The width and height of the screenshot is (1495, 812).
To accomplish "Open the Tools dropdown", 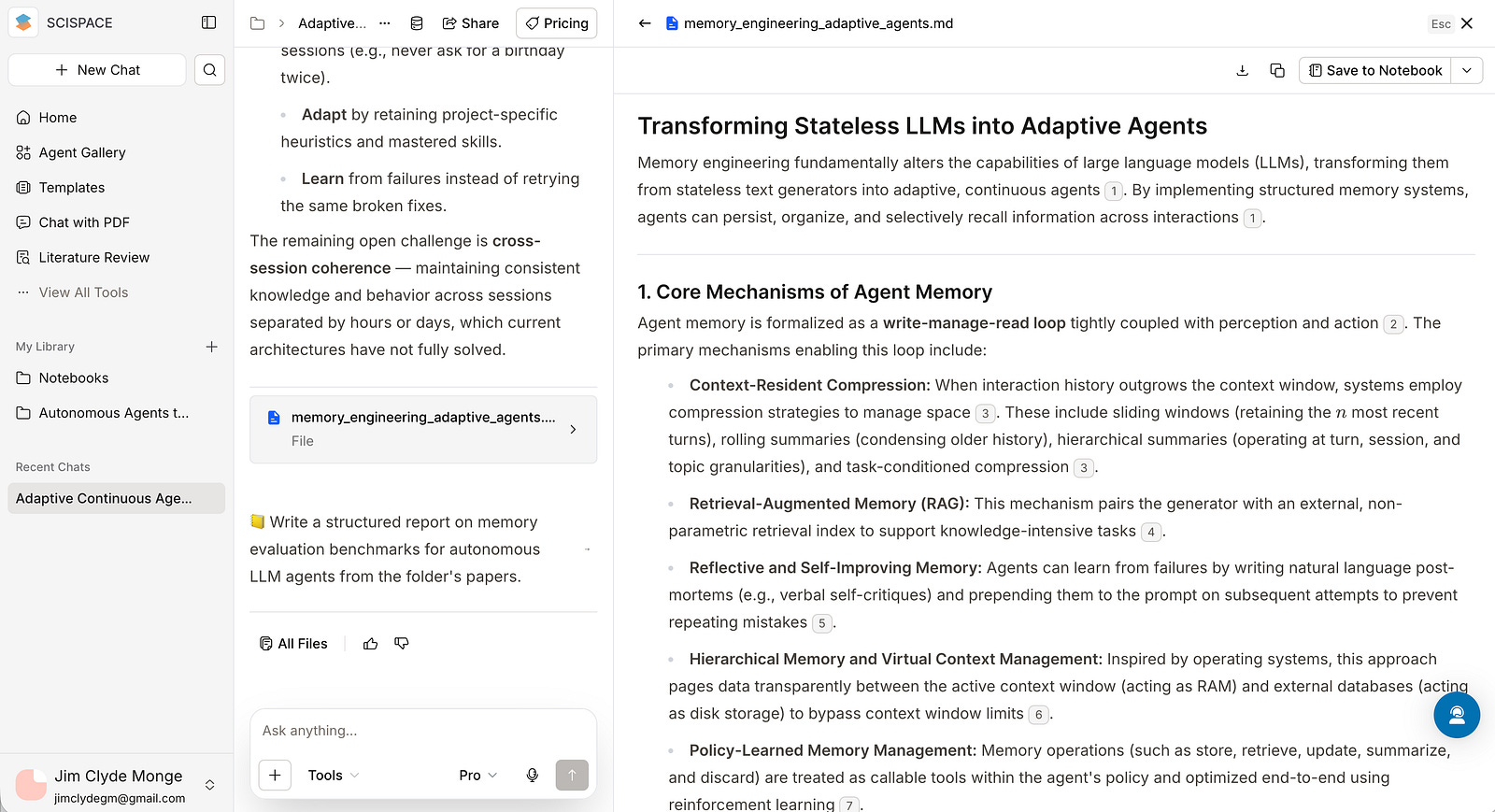I will [x=334, y=776].
